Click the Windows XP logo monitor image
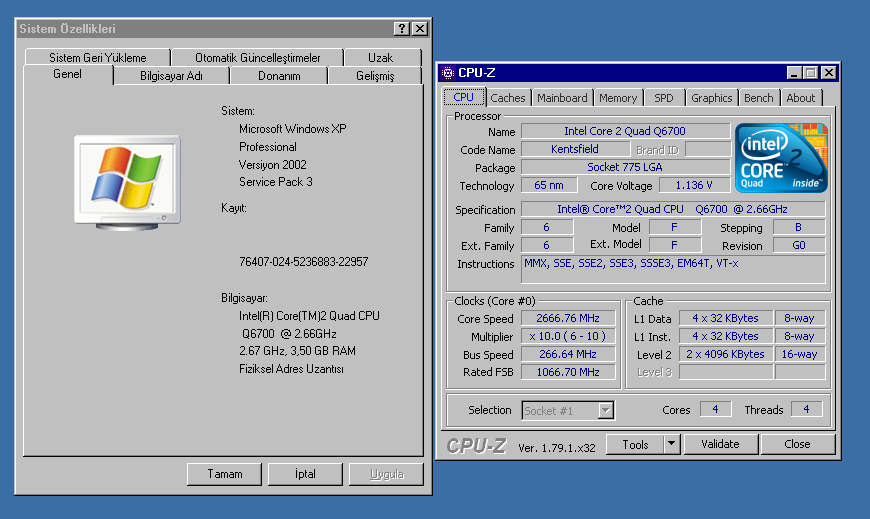This screenshot has height=519, width=870. (x=128, y=183)
